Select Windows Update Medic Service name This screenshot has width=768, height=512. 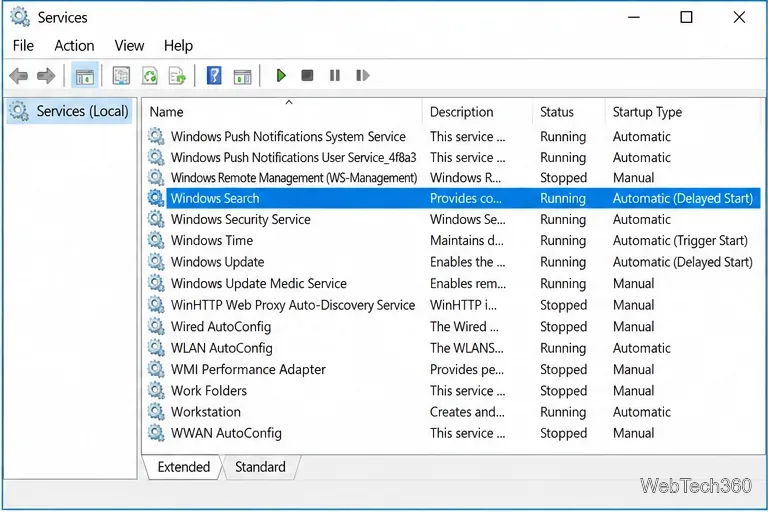tap(259, 283)
